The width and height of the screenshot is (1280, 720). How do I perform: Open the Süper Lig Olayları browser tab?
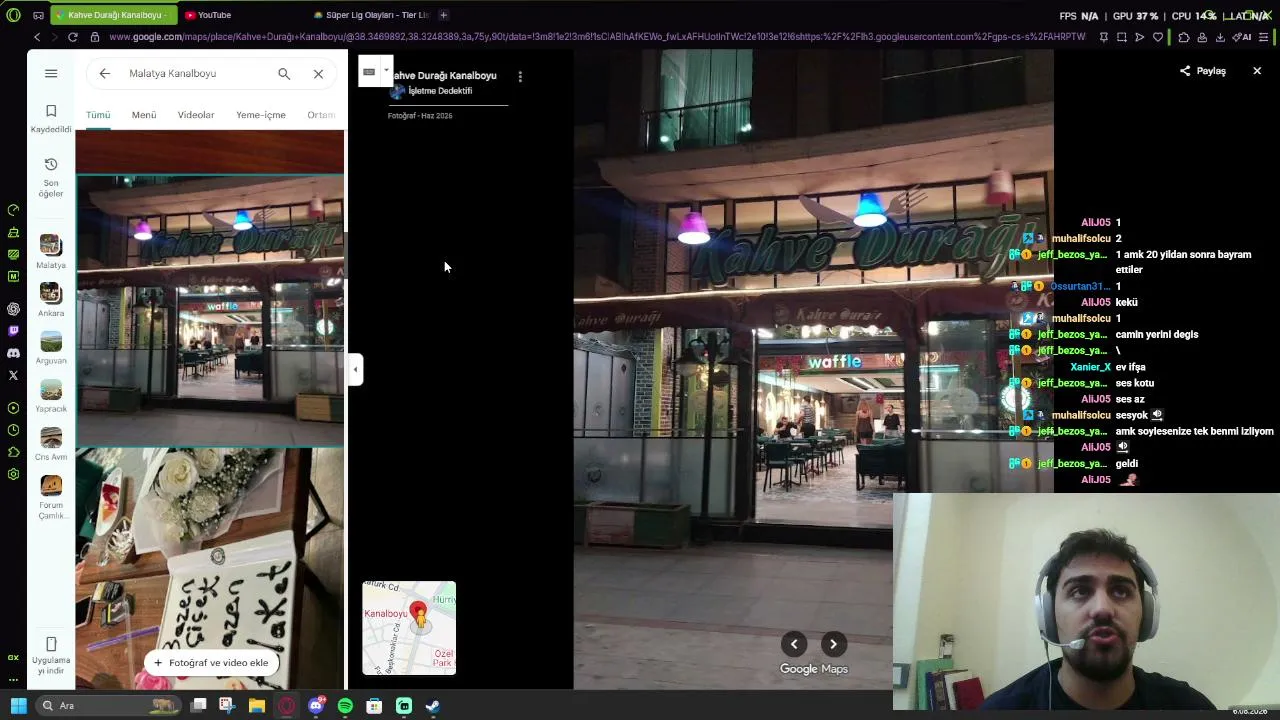(370, 15)
